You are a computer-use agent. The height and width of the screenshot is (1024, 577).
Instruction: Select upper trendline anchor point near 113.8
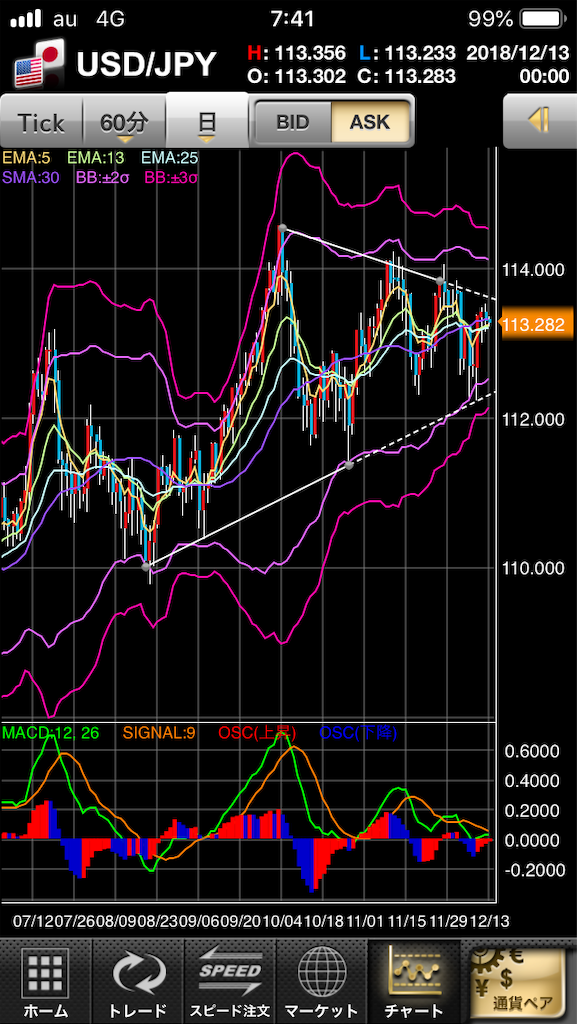pos(441,281)
